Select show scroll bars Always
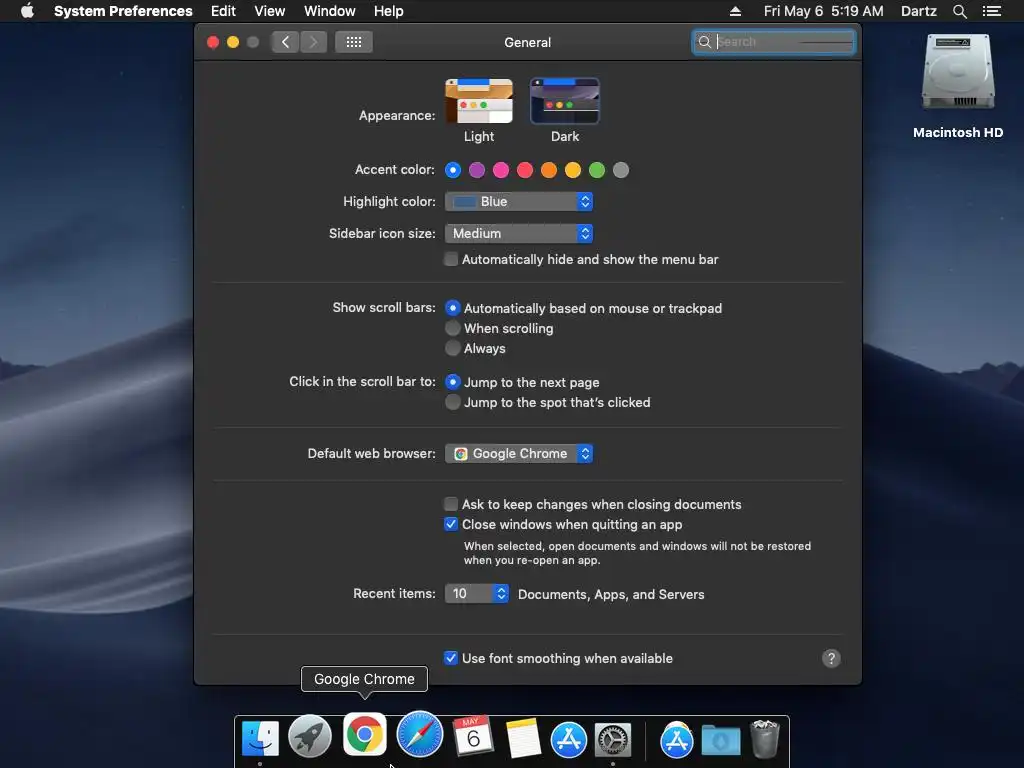The height and width of the screenshot is (768, 1024). coord(453,348)
